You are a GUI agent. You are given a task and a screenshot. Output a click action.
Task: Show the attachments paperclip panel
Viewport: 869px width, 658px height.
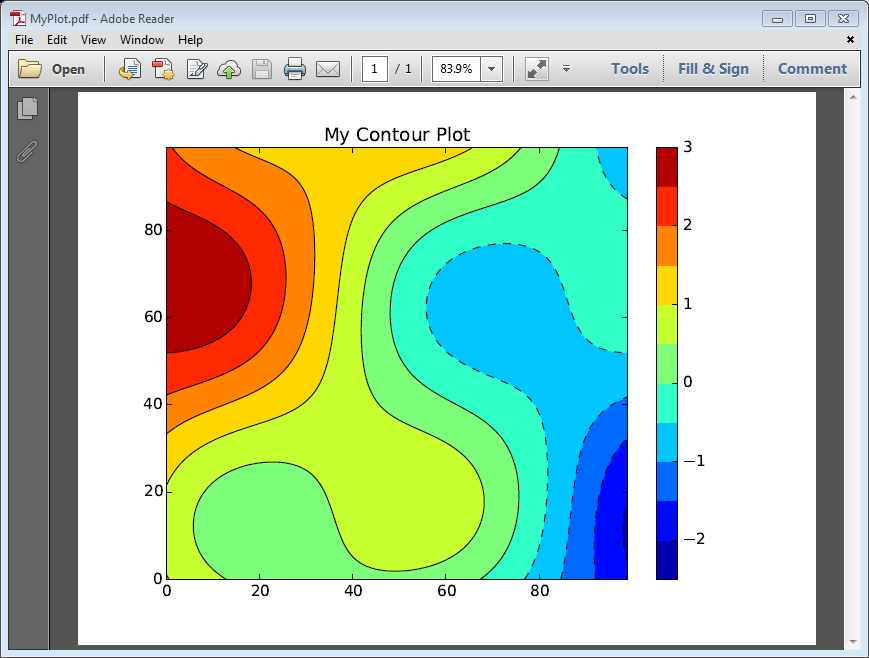(27, 151)
